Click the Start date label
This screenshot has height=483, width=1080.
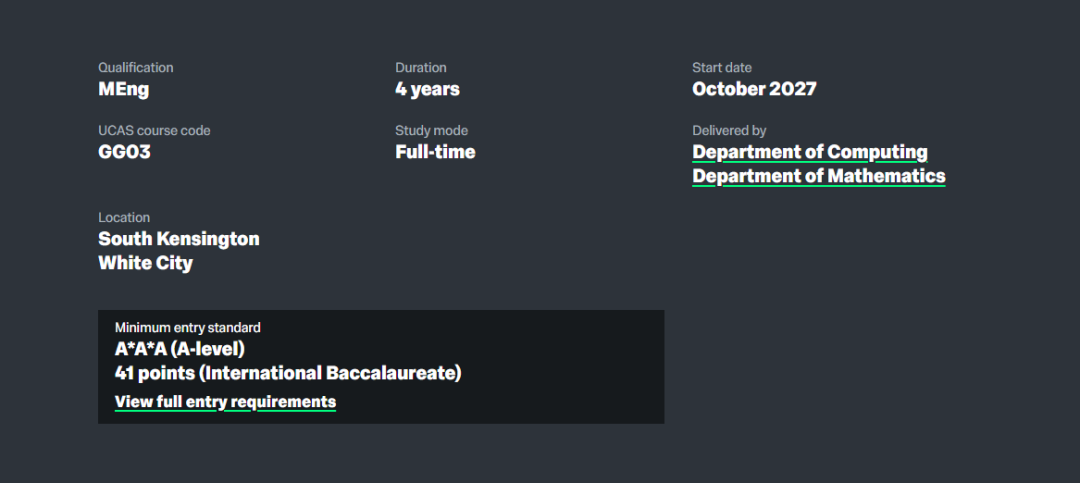point(722,68)
